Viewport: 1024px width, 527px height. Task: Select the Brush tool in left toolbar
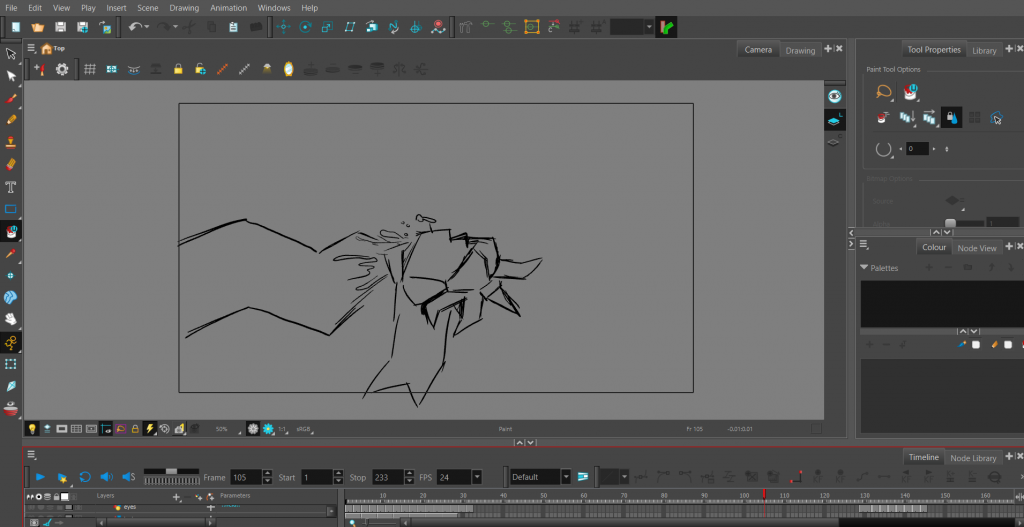point(11,99)
